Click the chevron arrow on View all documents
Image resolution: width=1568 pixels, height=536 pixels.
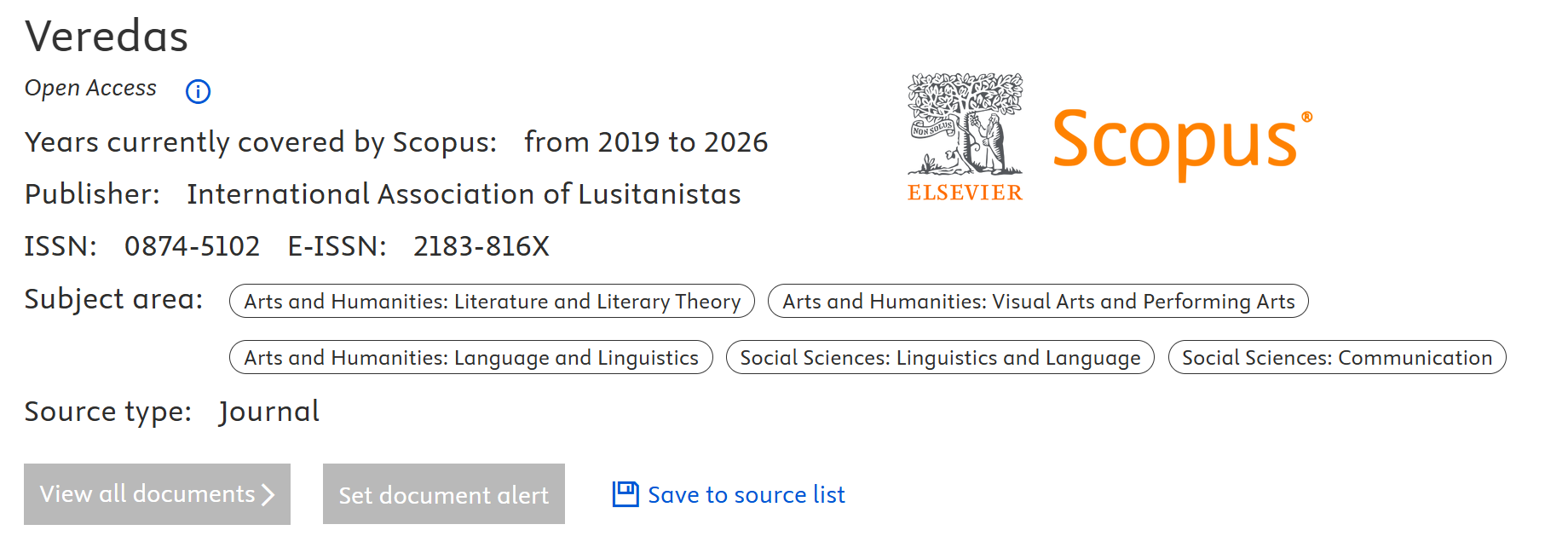point(267,493)
